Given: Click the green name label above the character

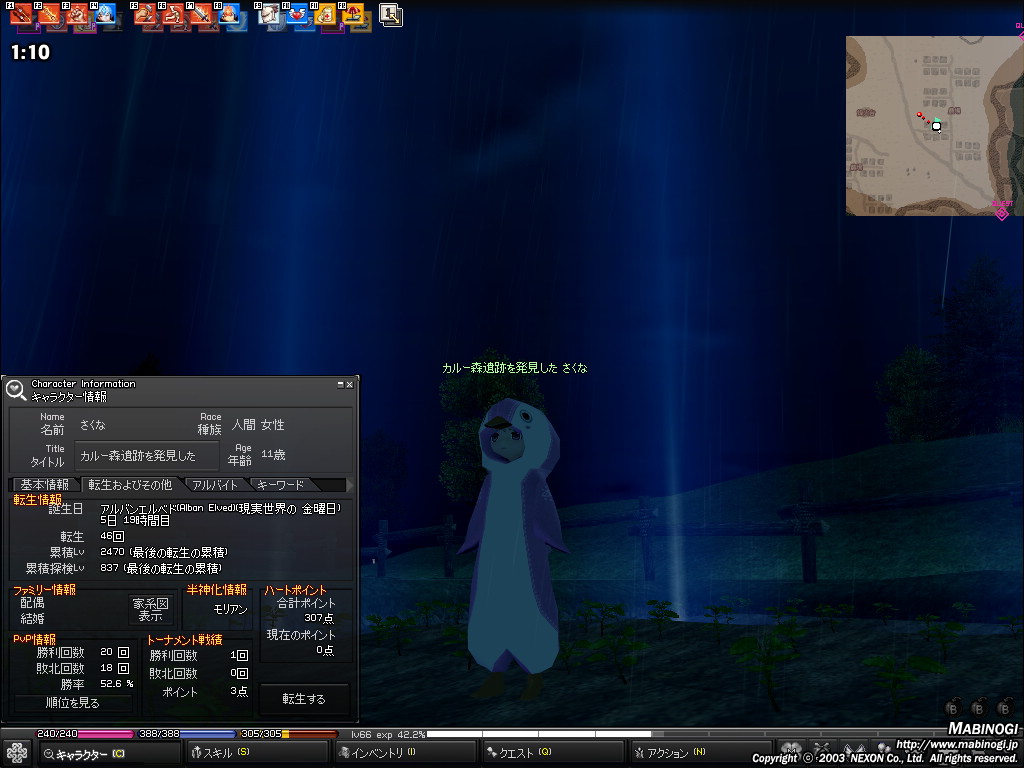Looking at the screenshot, I should (515, 368).
